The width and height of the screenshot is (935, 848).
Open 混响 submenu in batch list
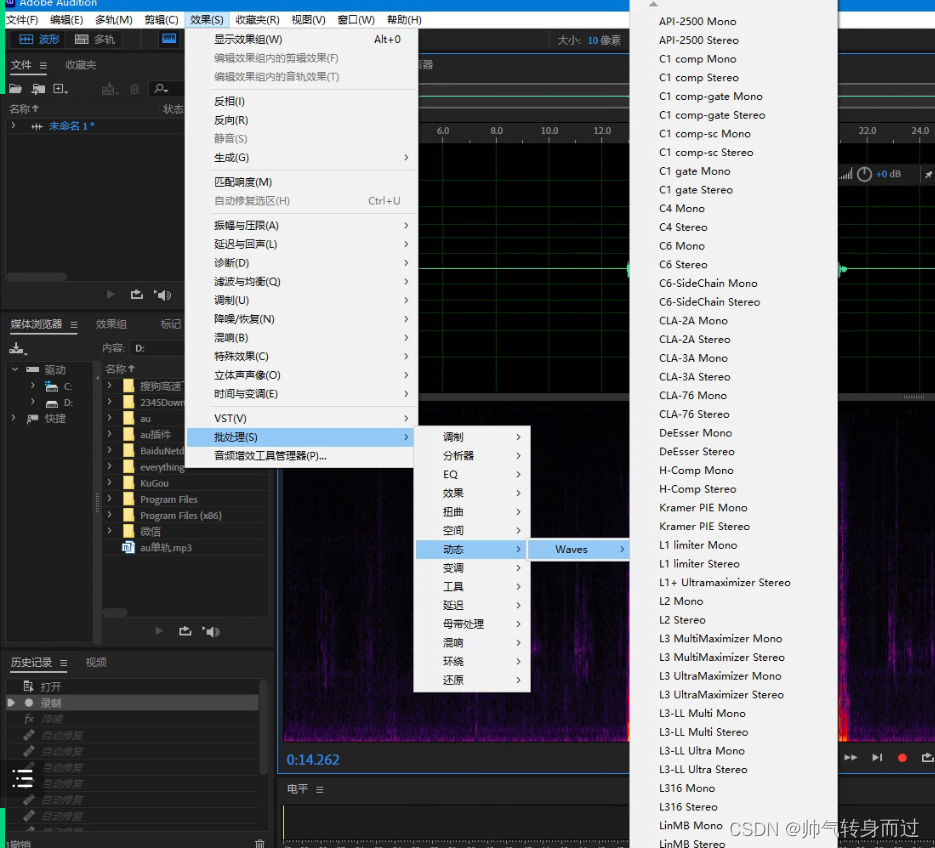pyautogui.click(x=472, y=642)
